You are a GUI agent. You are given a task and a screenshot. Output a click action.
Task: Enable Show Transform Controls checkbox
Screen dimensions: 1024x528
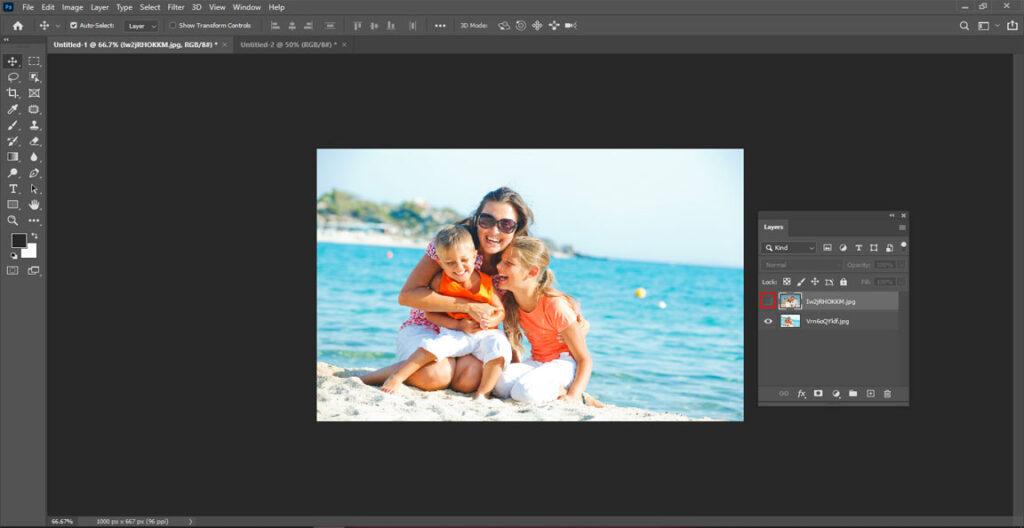(172, 25)
